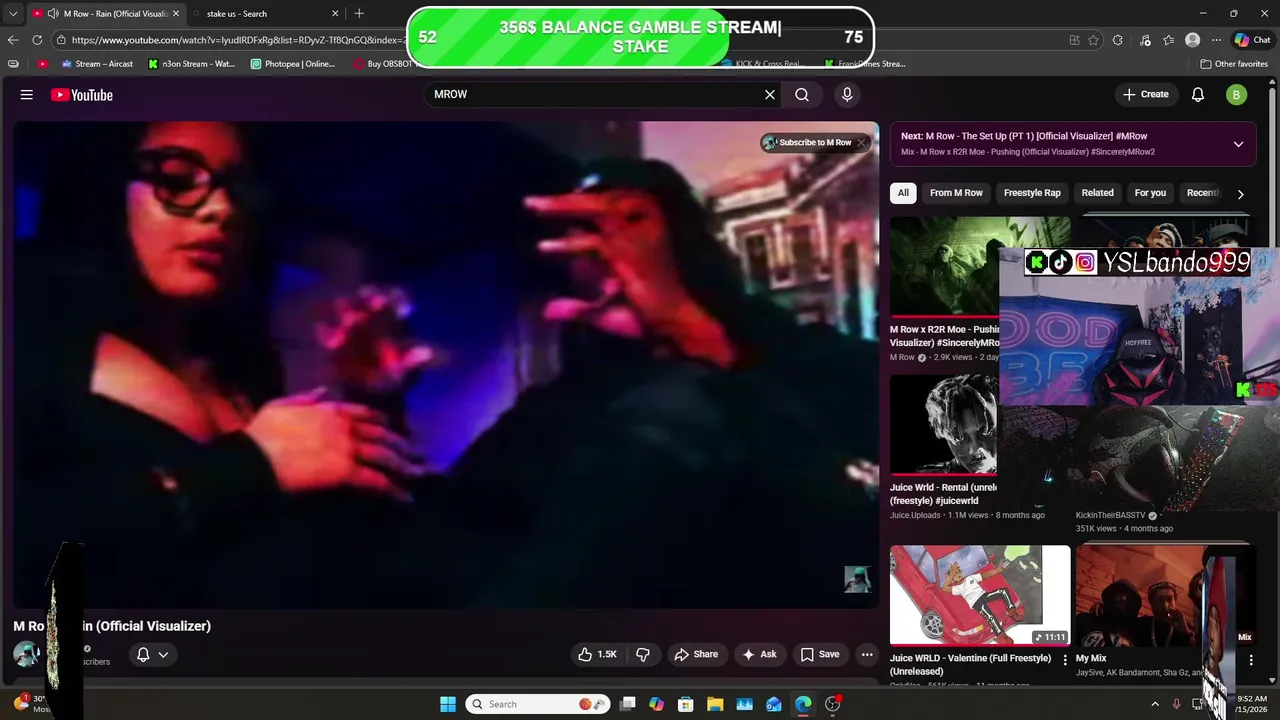Image resolution: width=1280 pixels, height=720 pixels.
Task: Select the Related chip
Action: [x=1097, y=193]
